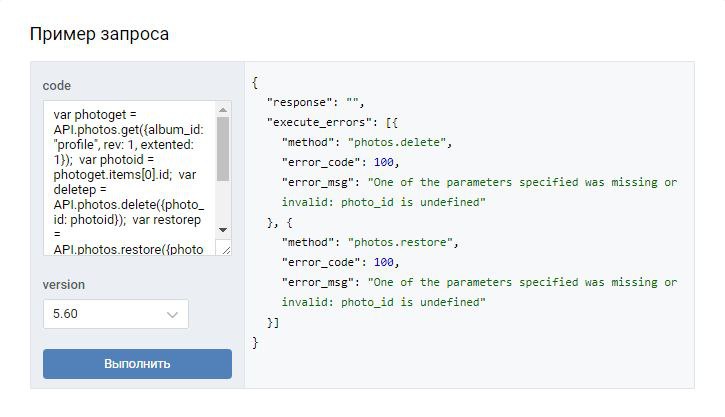The width and height of the screenshot is (725, 417).
Task: Click the resize handle of code textarea
Action: tap(225, 248)
